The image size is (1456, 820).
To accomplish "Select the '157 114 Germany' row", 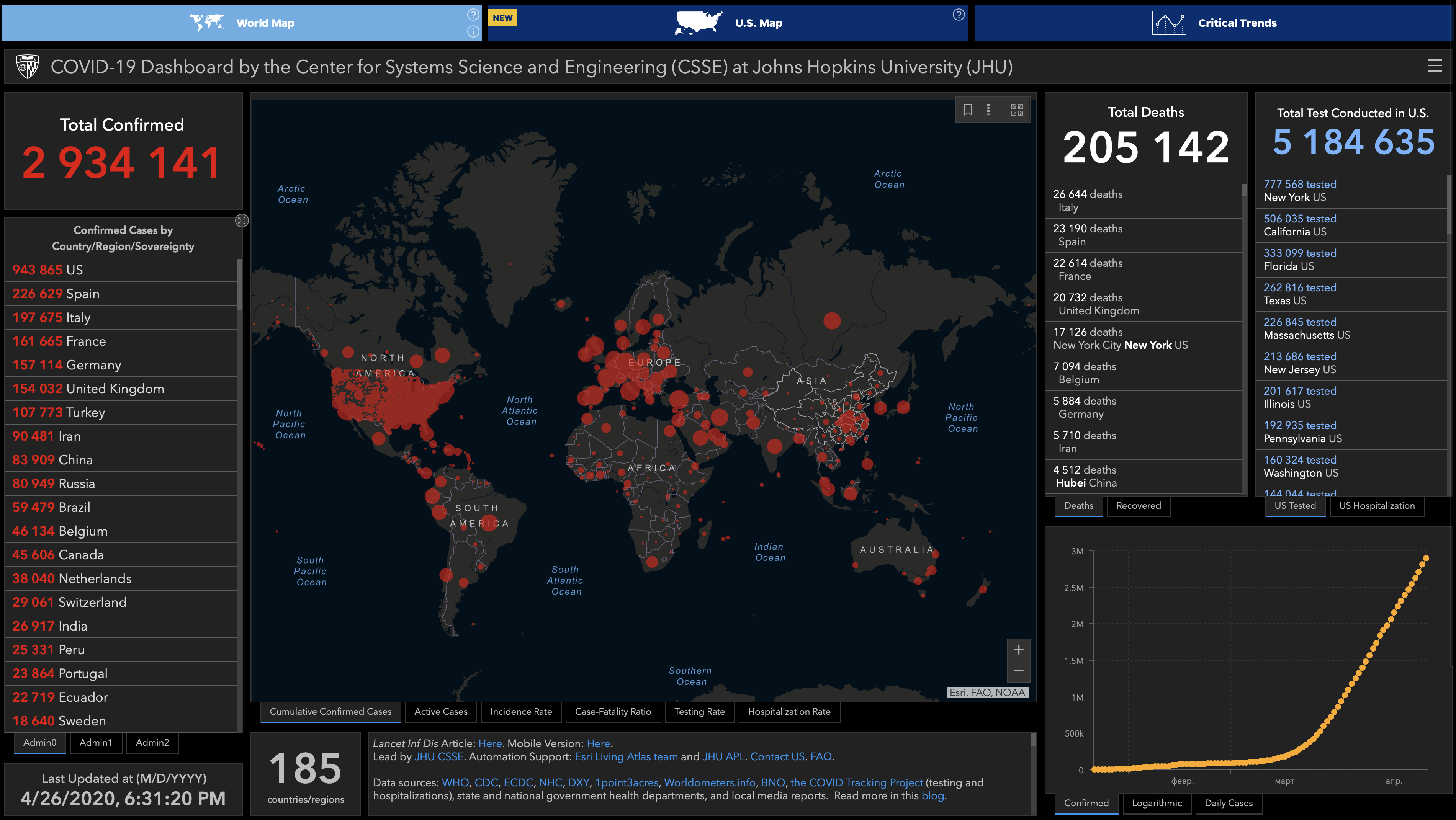I will pos(120,365).
